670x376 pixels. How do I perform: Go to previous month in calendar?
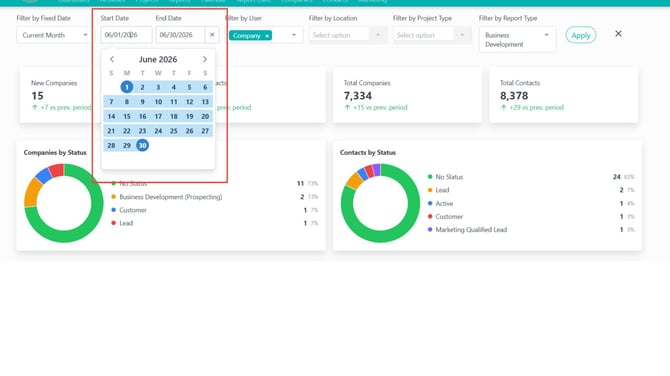[112, 59]
